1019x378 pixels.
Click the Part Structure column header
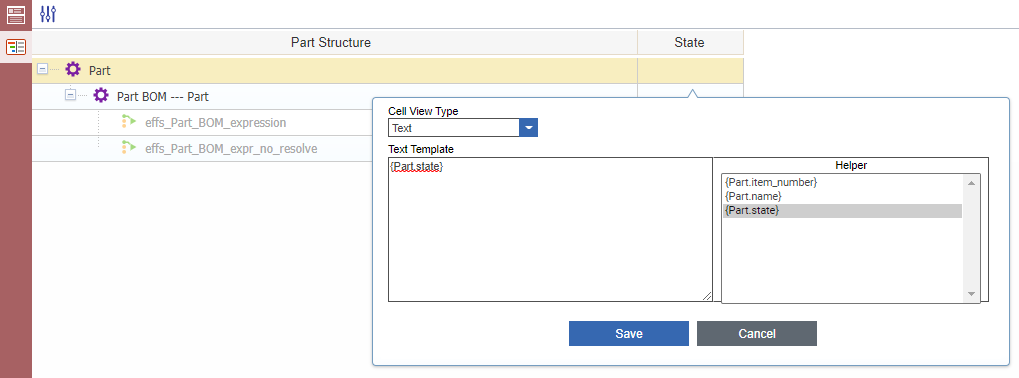[334, 42]
